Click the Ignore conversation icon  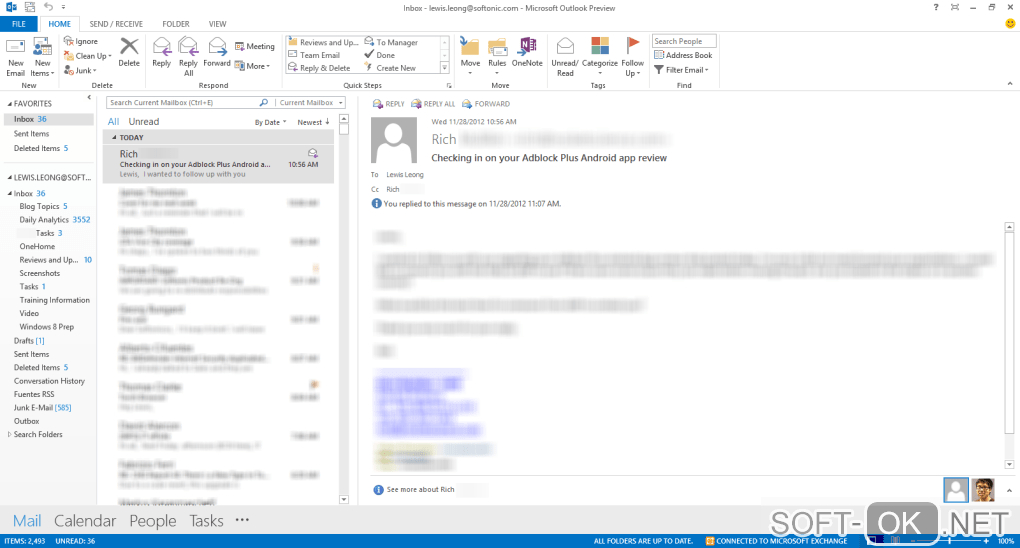pyautogui.click(x=81, y=41)
